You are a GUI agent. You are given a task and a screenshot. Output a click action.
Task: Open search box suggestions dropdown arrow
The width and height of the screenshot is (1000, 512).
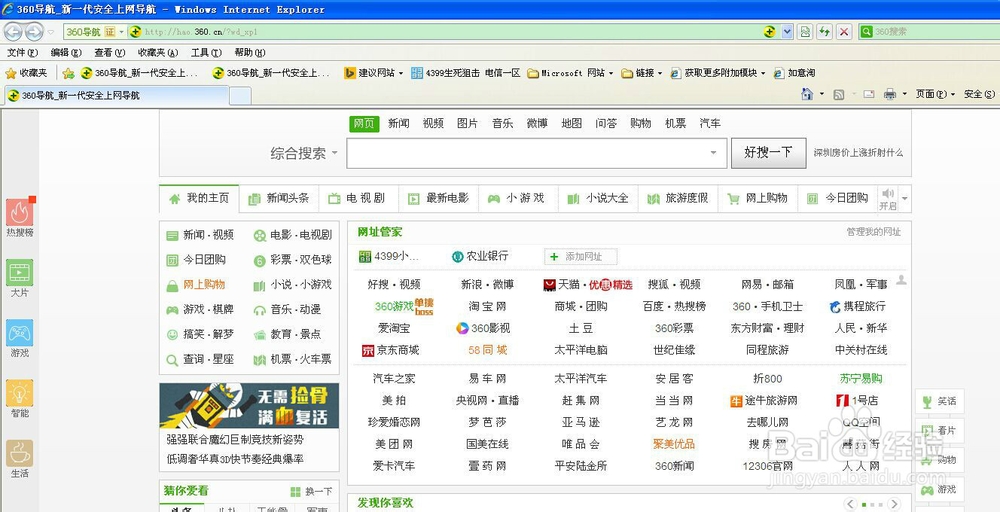point(713,153)
